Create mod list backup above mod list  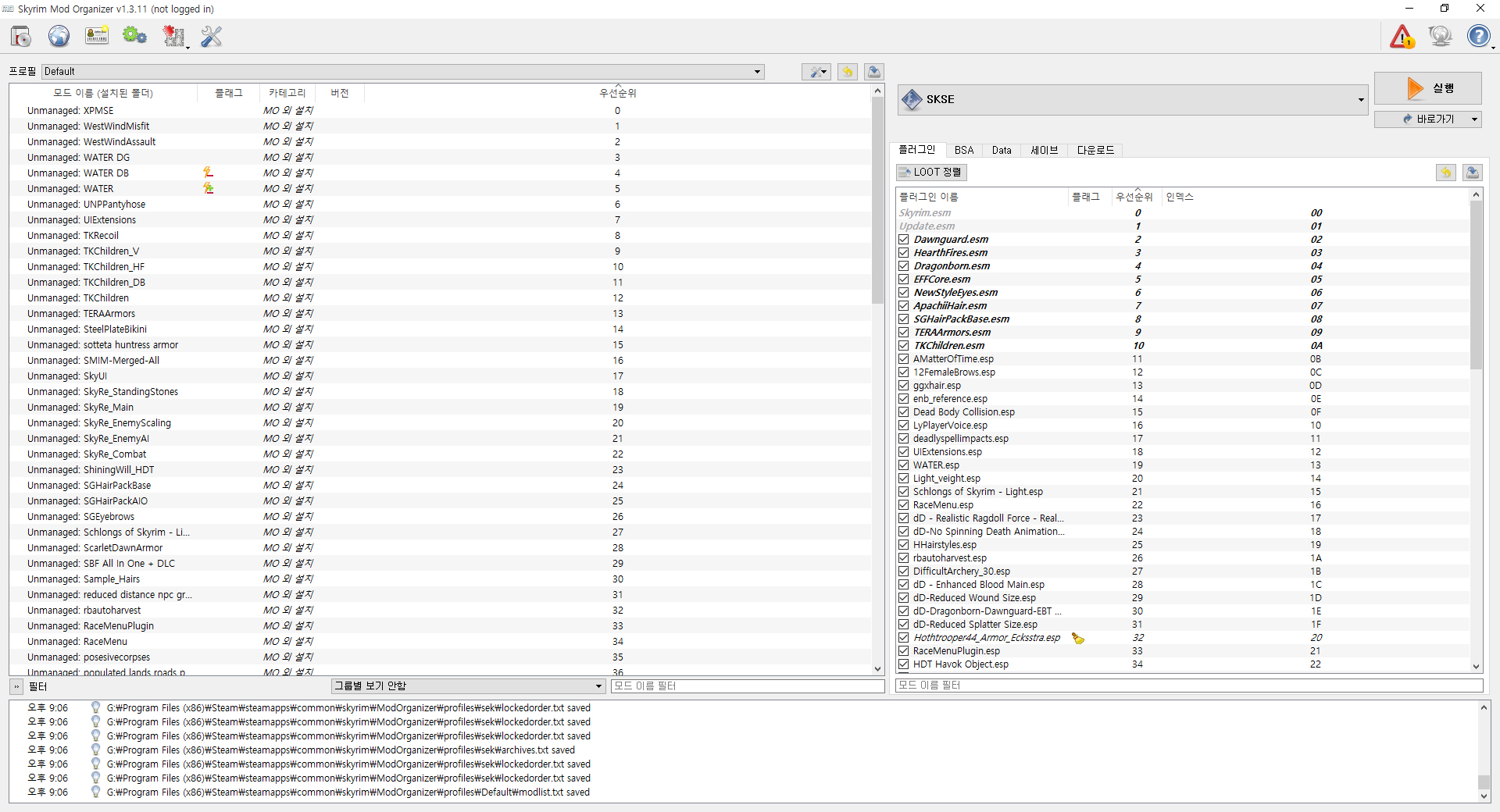click(x=874, y=72)
